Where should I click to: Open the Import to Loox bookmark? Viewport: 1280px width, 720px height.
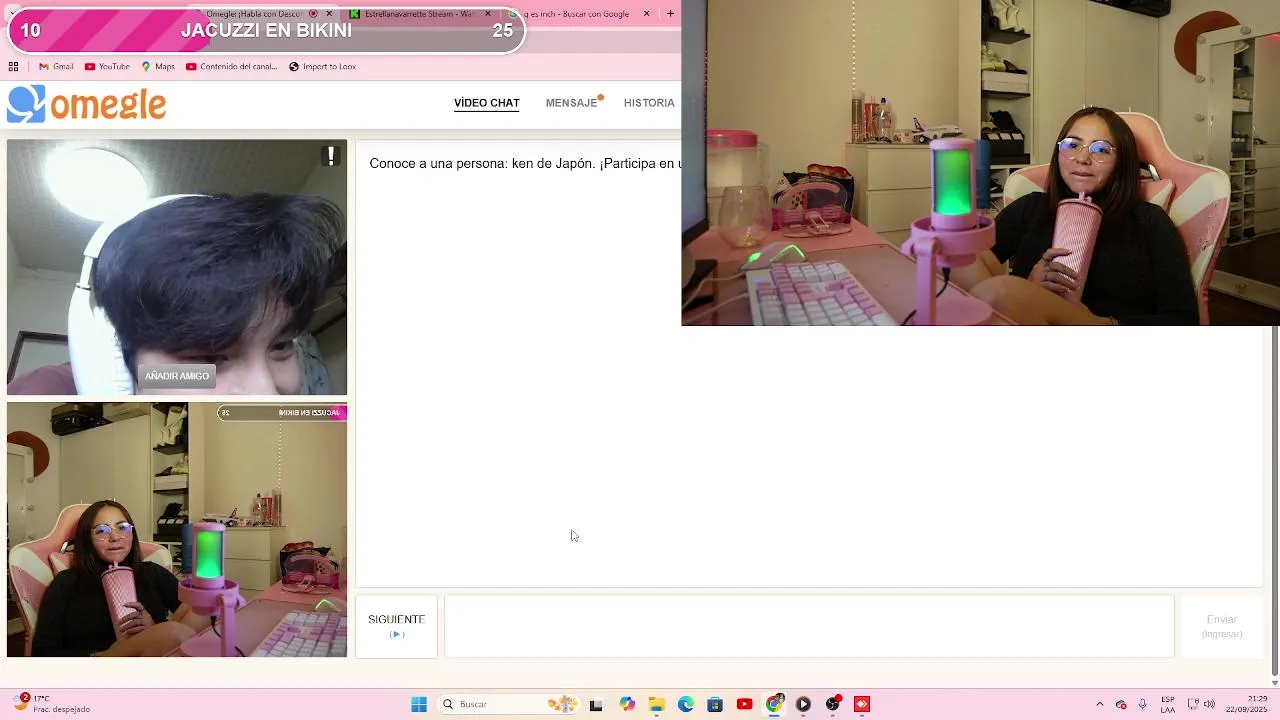(x=322, y=67)
